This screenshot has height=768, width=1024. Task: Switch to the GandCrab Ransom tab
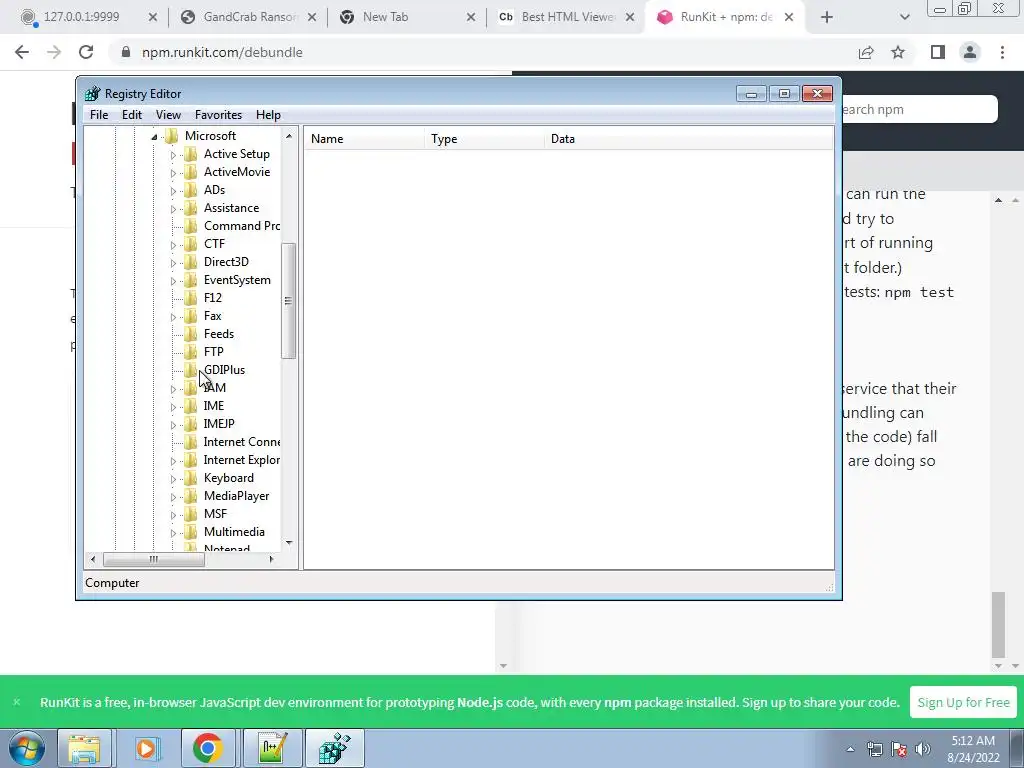tap(250, 17)
